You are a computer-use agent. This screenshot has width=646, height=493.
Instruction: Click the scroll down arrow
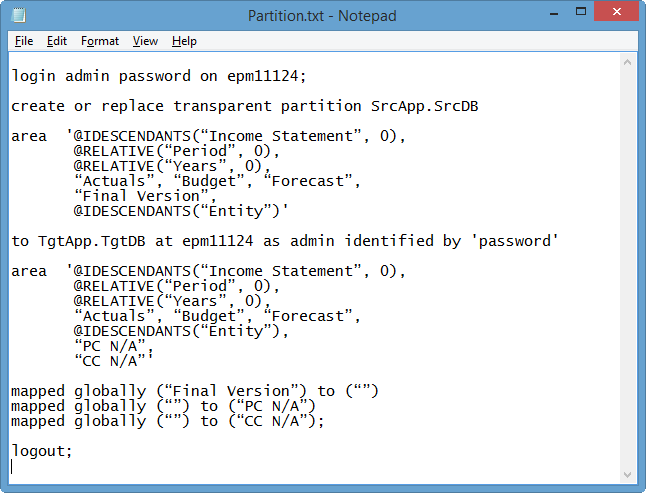627,475
